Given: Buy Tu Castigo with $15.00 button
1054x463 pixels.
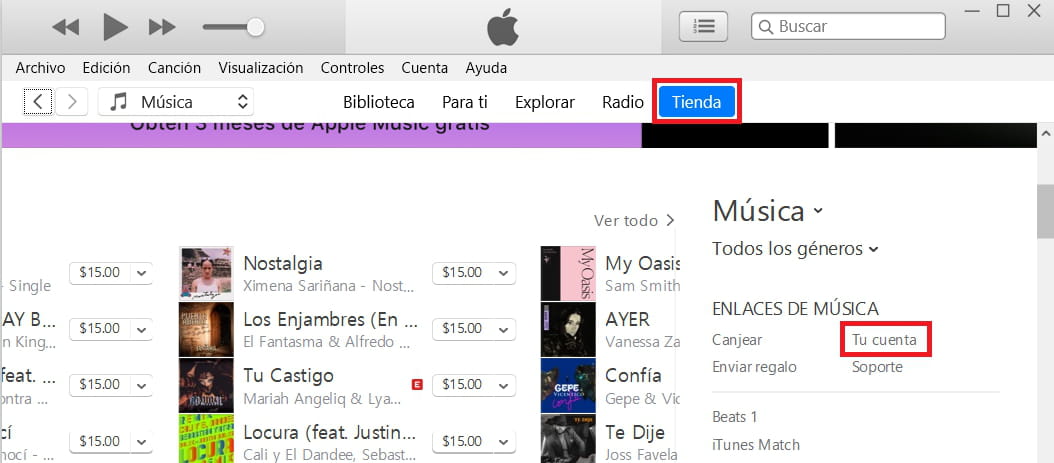Looking at the screenshot, I should click(x=462, y=385).
